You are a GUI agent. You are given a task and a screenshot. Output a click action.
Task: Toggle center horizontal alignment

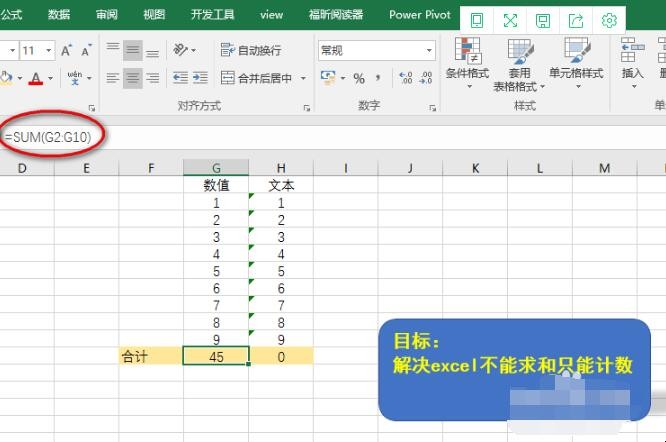(133, 78)
